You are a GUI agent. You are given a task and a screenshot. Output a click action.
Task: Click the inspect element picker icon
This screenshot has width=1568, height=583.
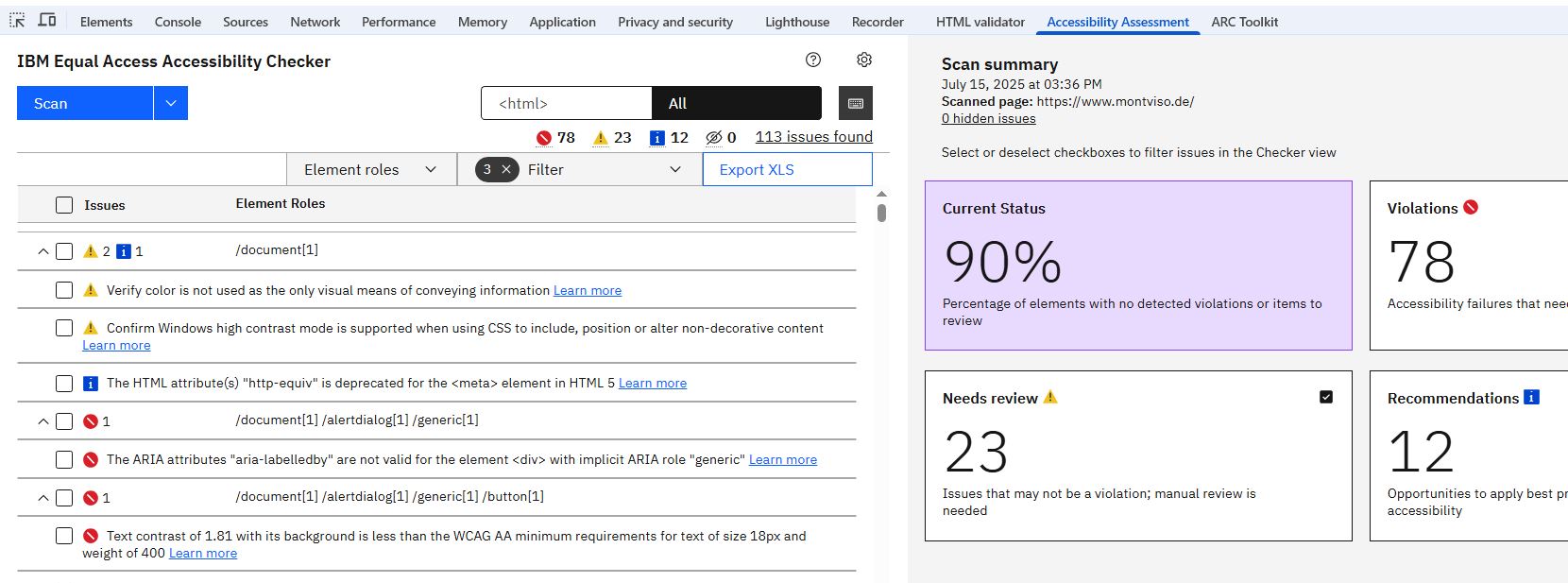pyautogui.click(x=17, y=20)
